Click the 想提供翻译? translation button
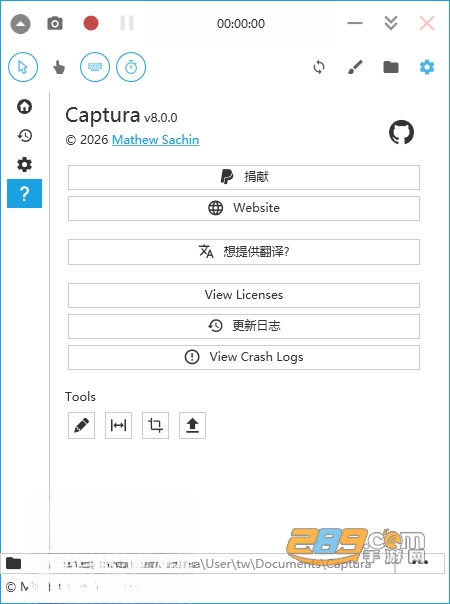The width and height of the screenshot is (450, 604). click(244, 252)
